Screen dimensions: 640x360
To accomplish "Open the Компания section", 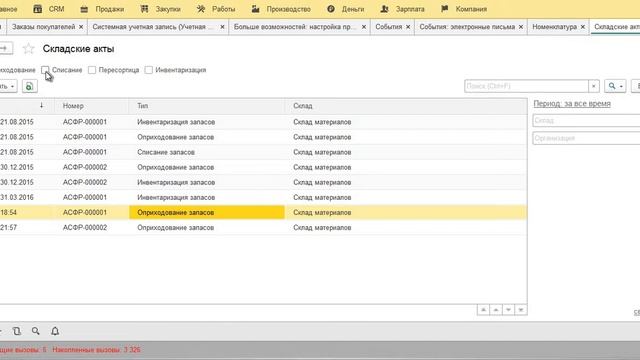I will pos(464,9).
